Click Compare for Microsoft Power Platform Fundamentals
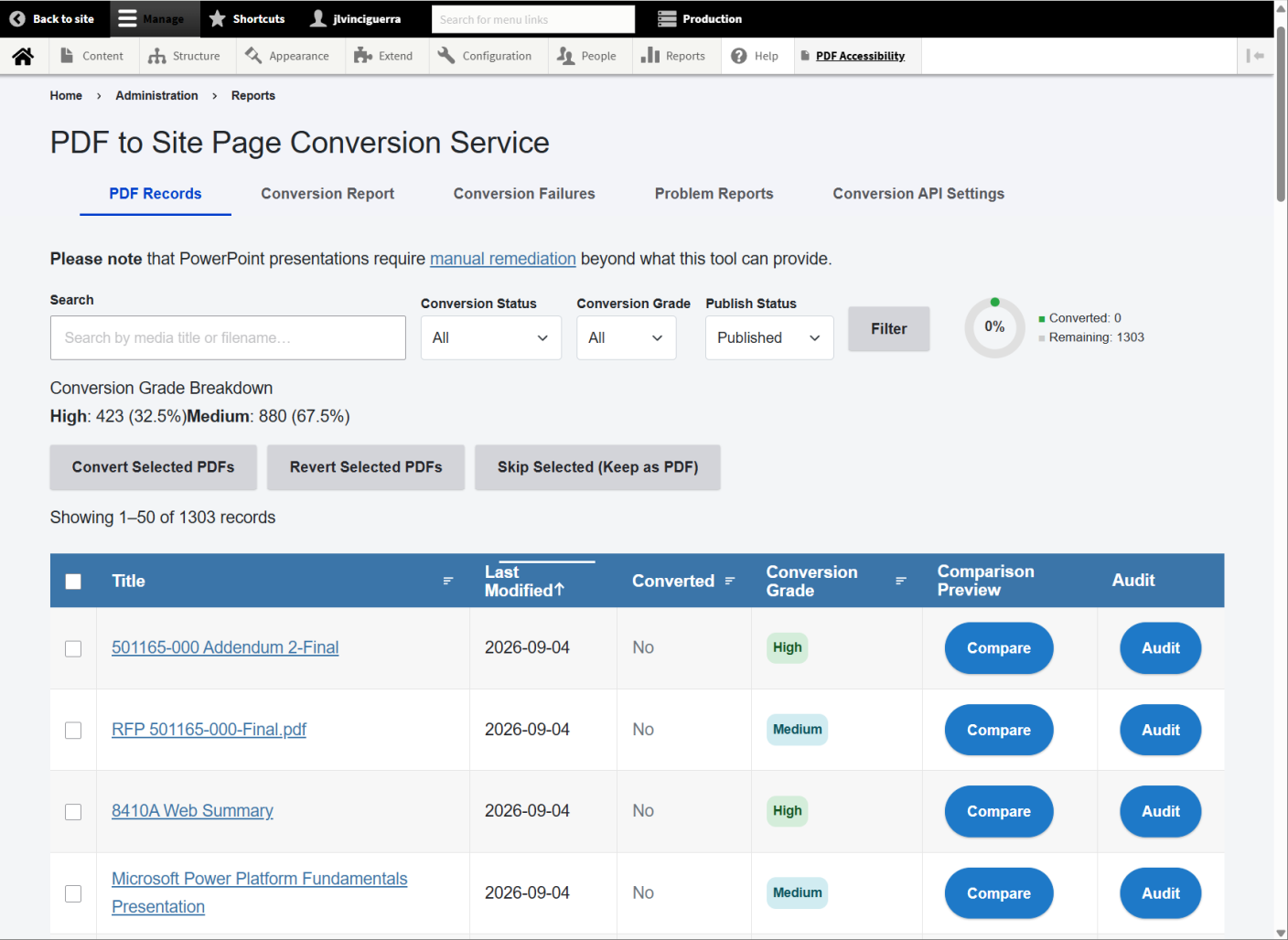 [999, 893]
